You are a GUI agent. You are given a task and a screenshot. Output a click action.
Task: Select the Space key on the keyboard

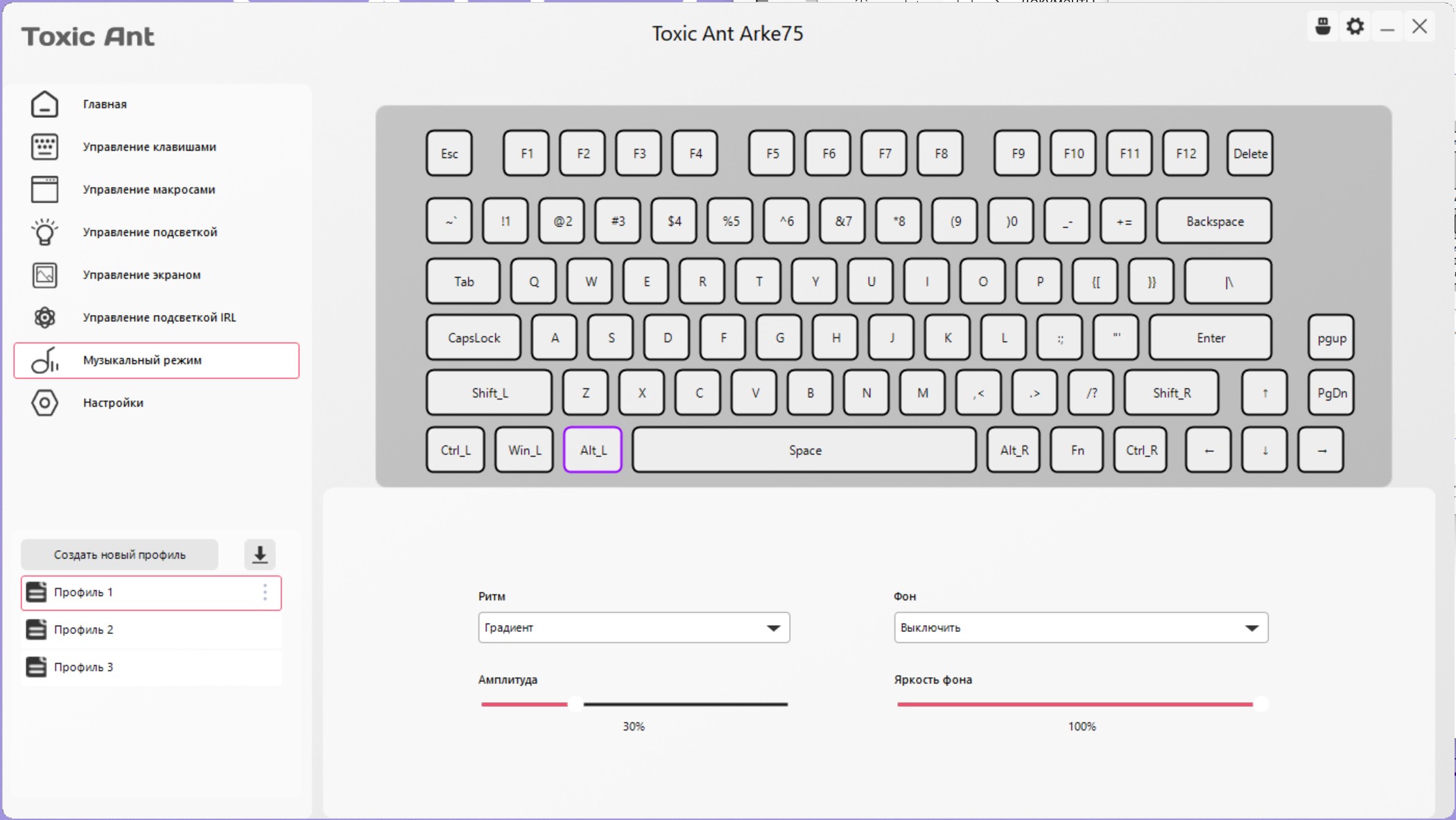804,450
